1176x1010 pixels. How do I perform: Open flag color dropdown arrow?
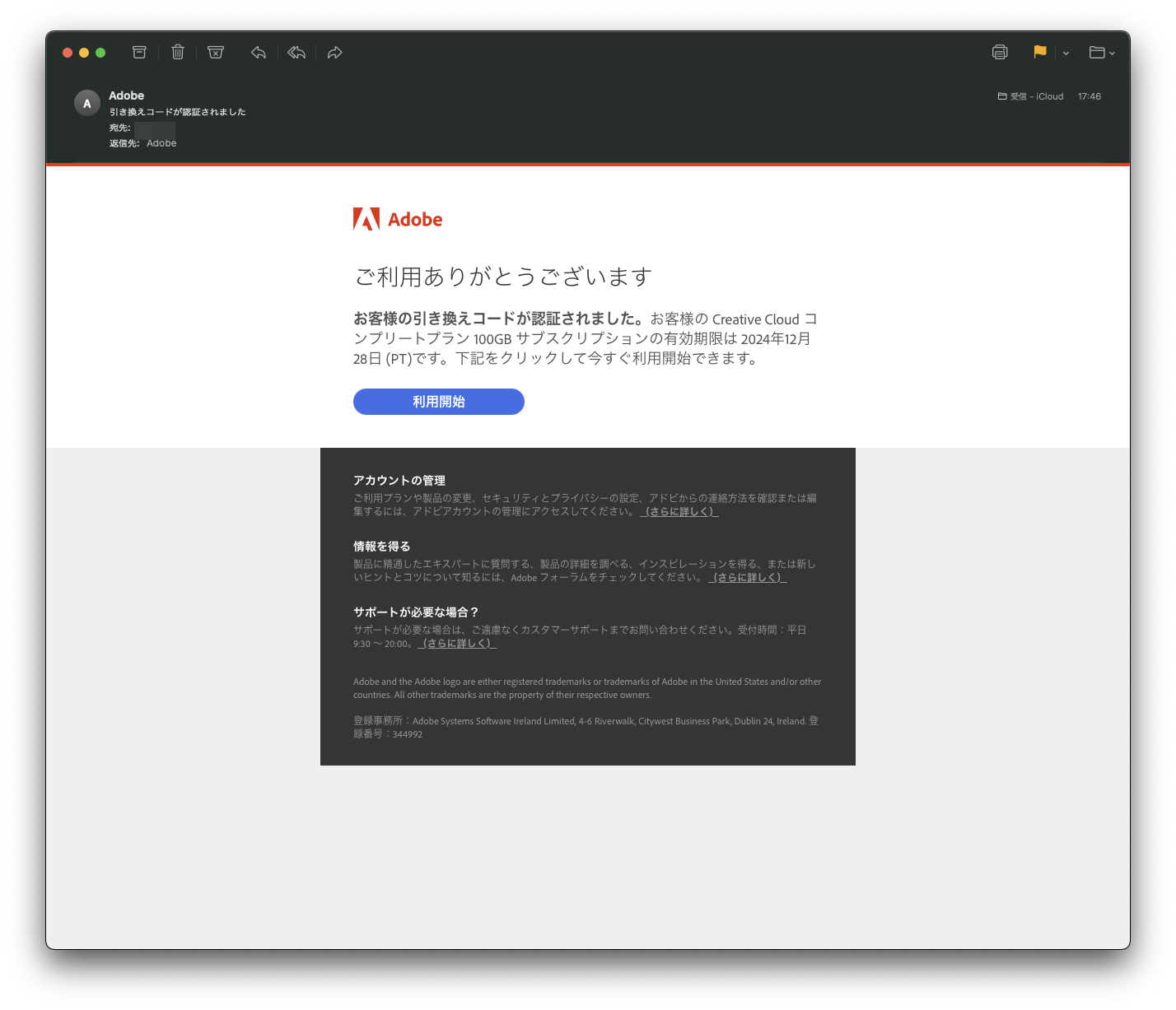[1066, 54]
